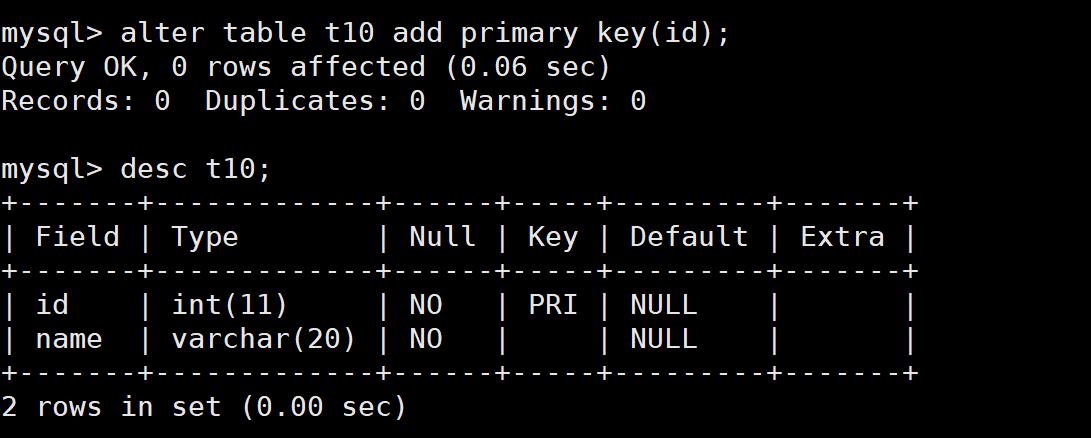Select the 'int(11)' type value

point(229,305)
